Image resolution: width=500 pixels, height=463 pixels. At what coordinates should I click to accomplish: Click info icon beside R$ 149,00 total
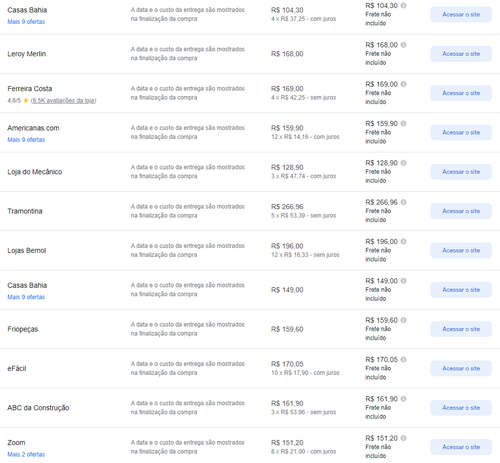coord(403,281)
